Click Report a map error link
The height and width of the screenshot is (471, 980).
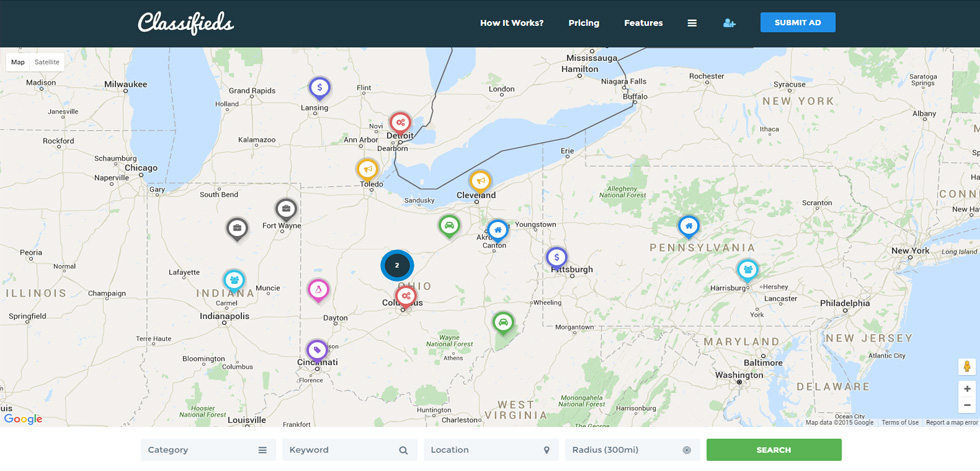952,423
